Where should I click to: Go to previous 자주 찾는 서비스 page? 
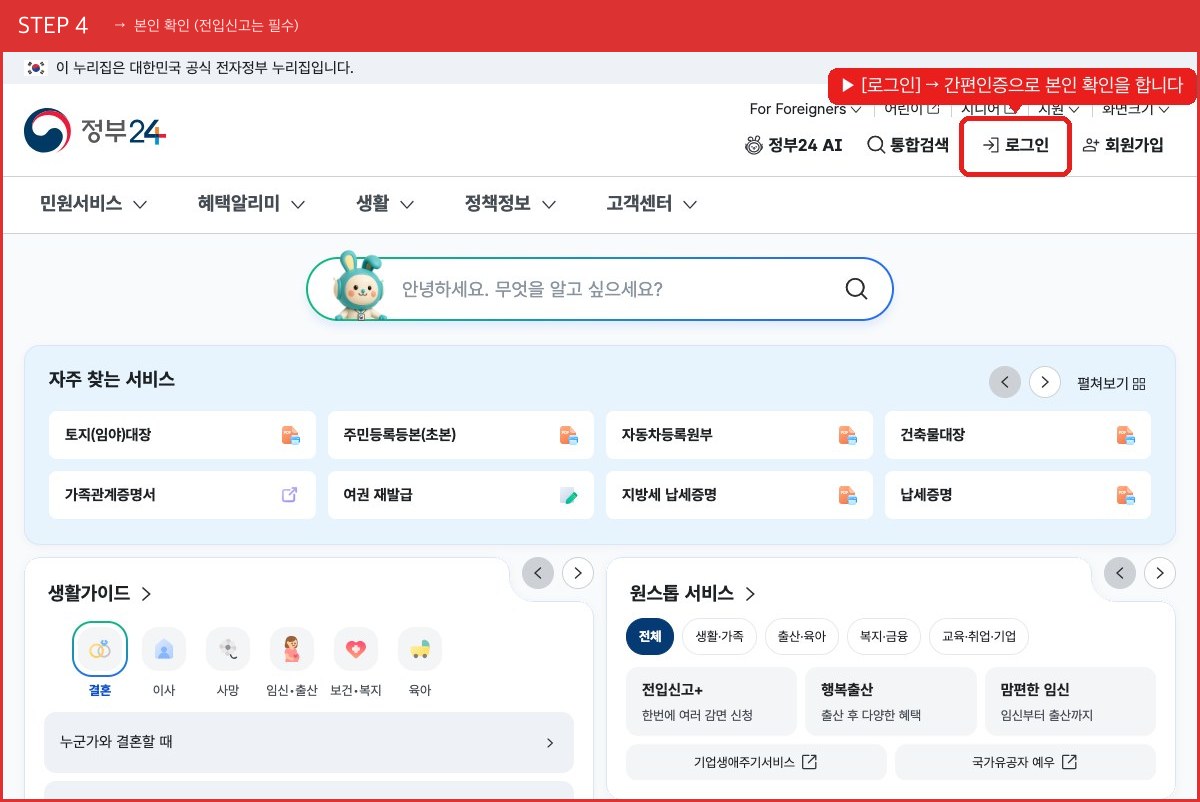(1005, 382)
